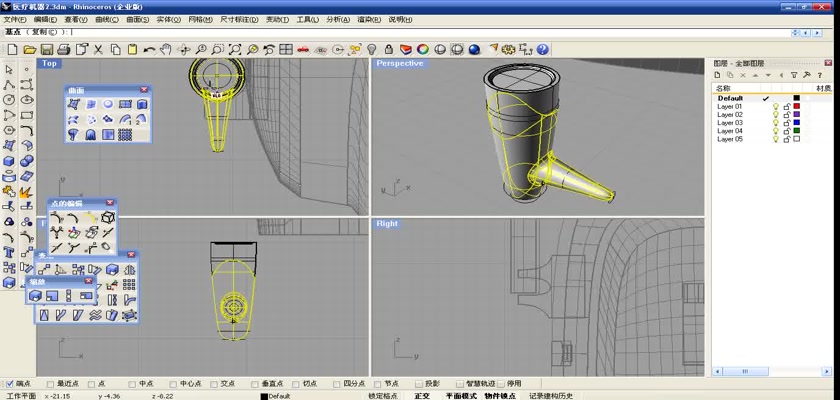Open the 曲线(C) menu
The height and width of the screenshot is (400, 840).
(107, 20)
